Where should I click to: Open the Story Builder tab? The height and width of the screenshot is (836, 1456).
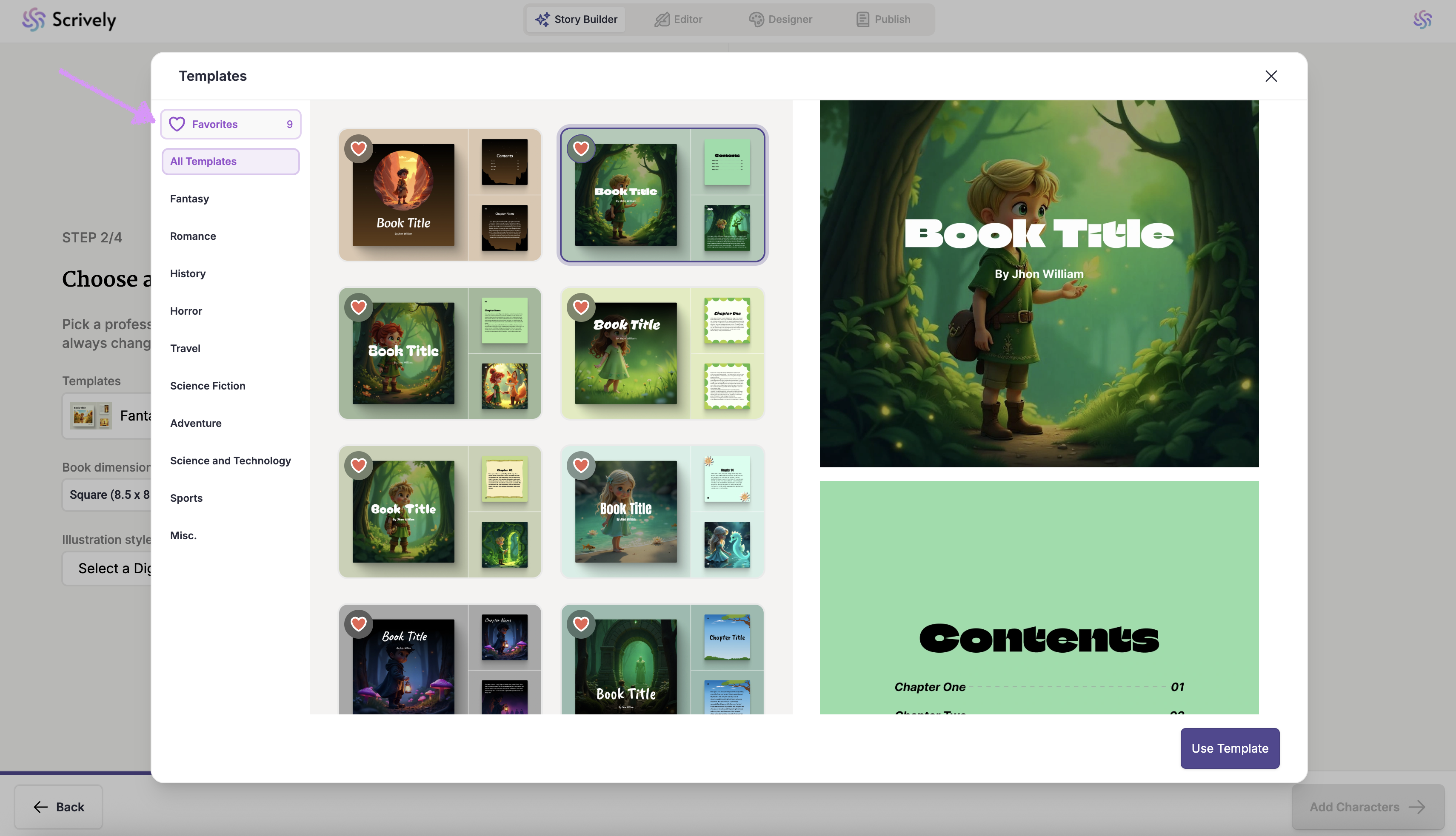pyautogui.click(x=576, y=20)
